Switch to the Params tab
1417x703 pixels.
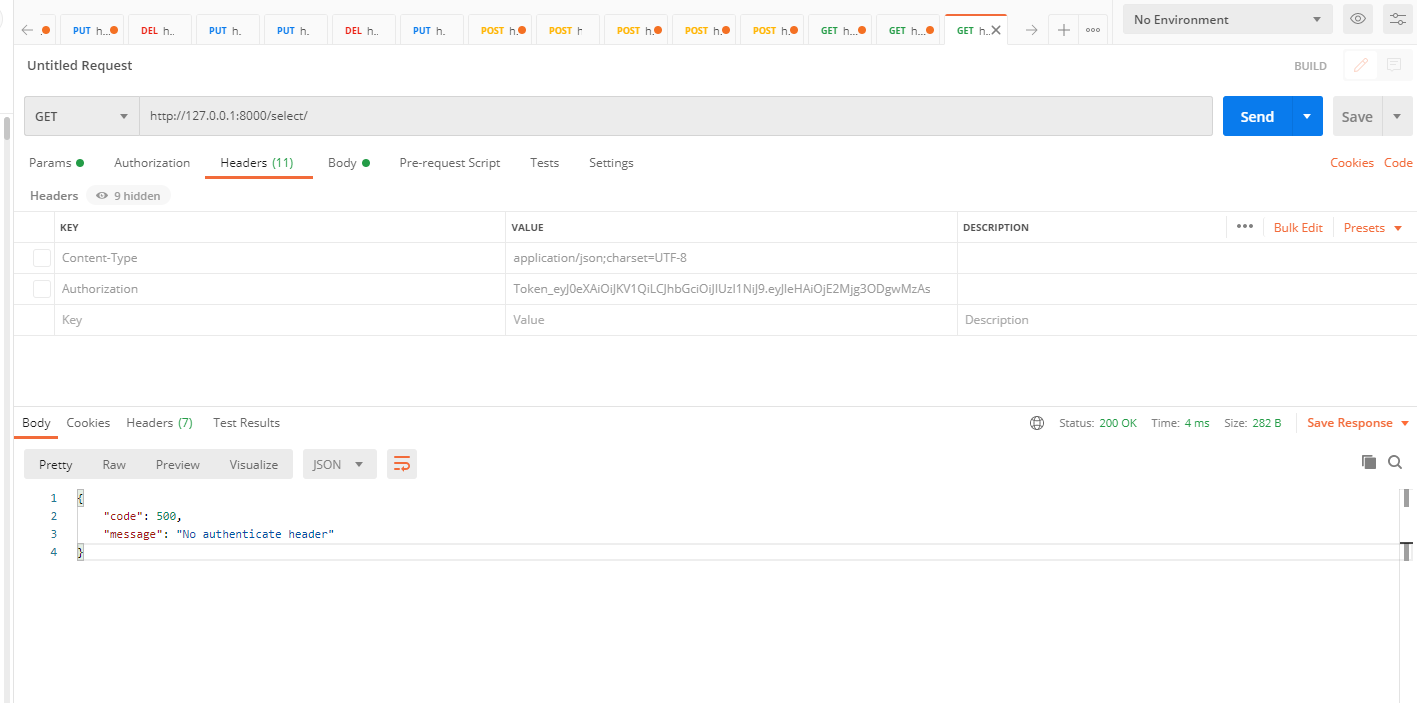pyautogui.click(x=56, y=163)
